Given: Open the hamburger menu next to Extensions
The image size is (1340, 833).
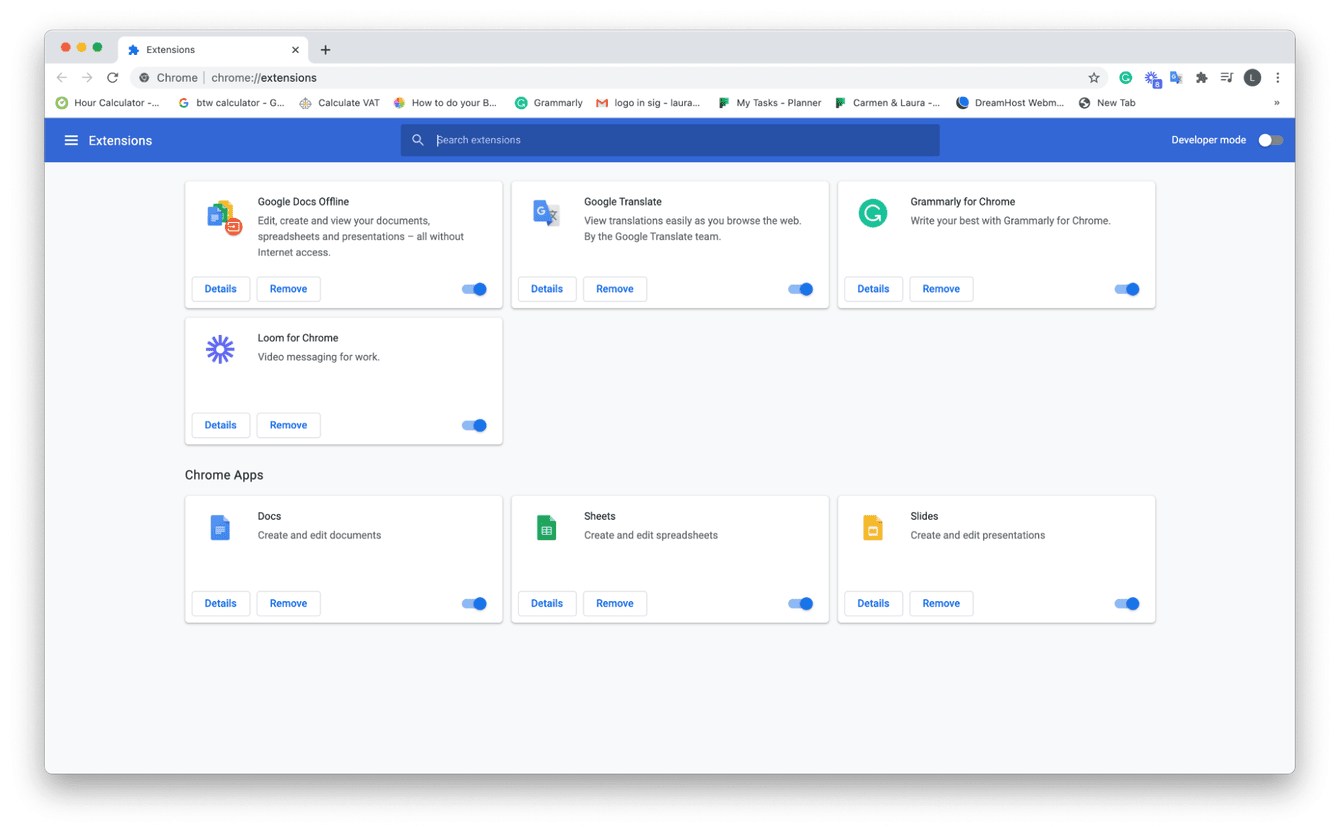Looking at the screenshot, I should (71, 140).
